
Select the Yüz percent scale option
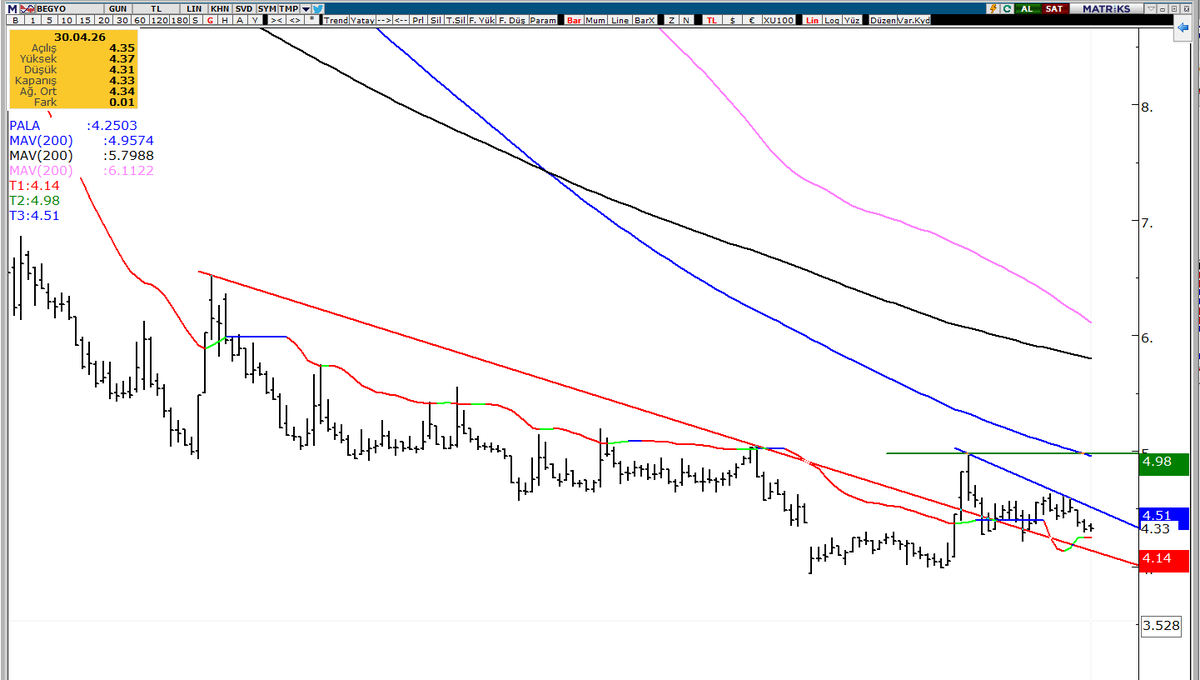[852, 20]
